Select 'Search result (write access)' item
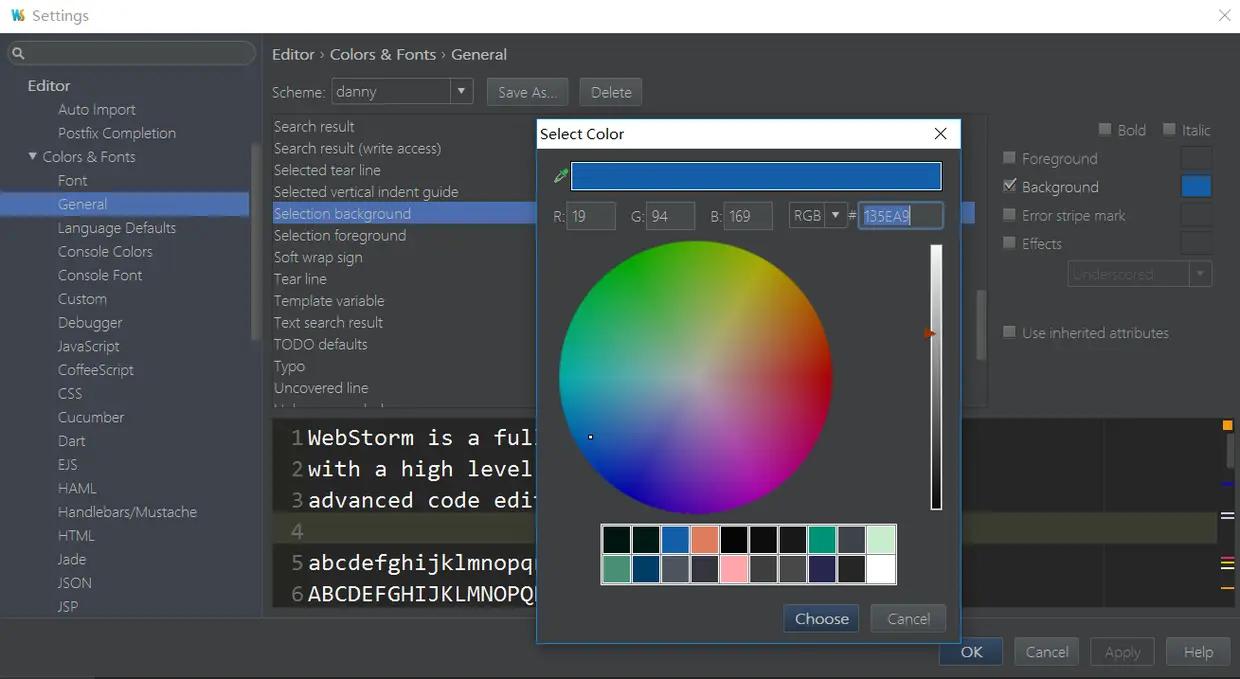The image size is (1240, 679). click(357, 148)
